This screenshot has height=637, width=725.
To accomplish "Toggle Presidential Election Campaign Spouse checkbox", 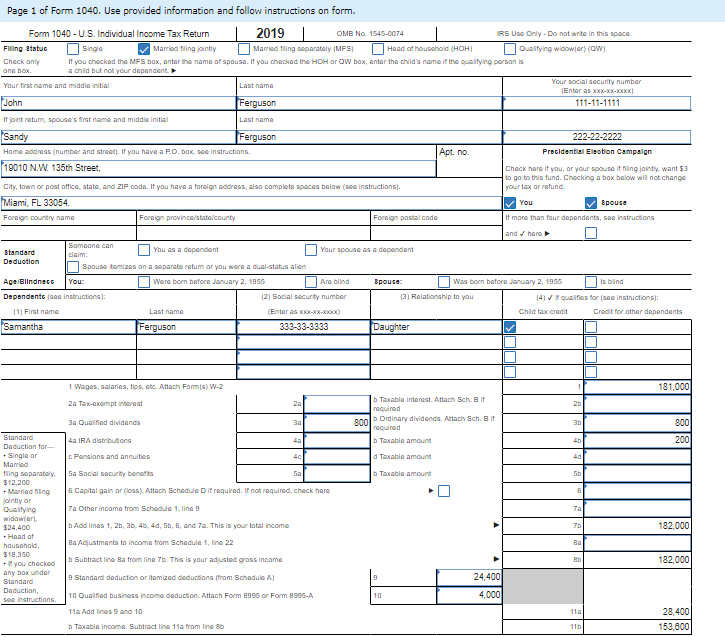I will point(590,203).
